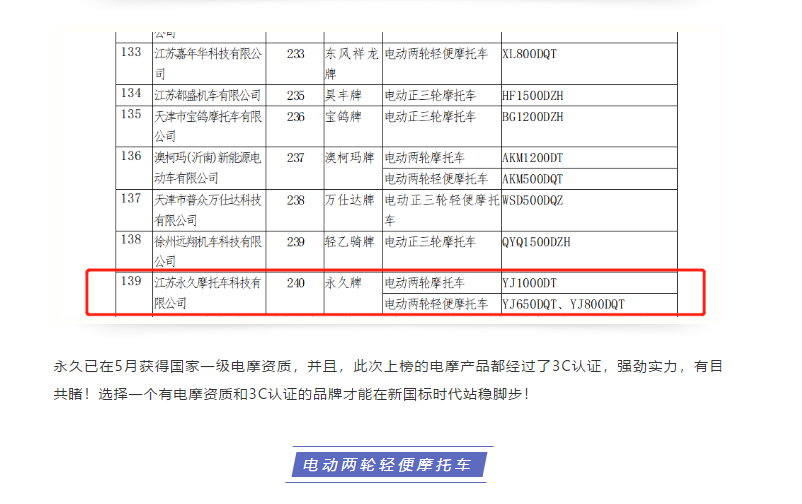802x504 pixels.
Task: Click row number 137
Action: 131,198
